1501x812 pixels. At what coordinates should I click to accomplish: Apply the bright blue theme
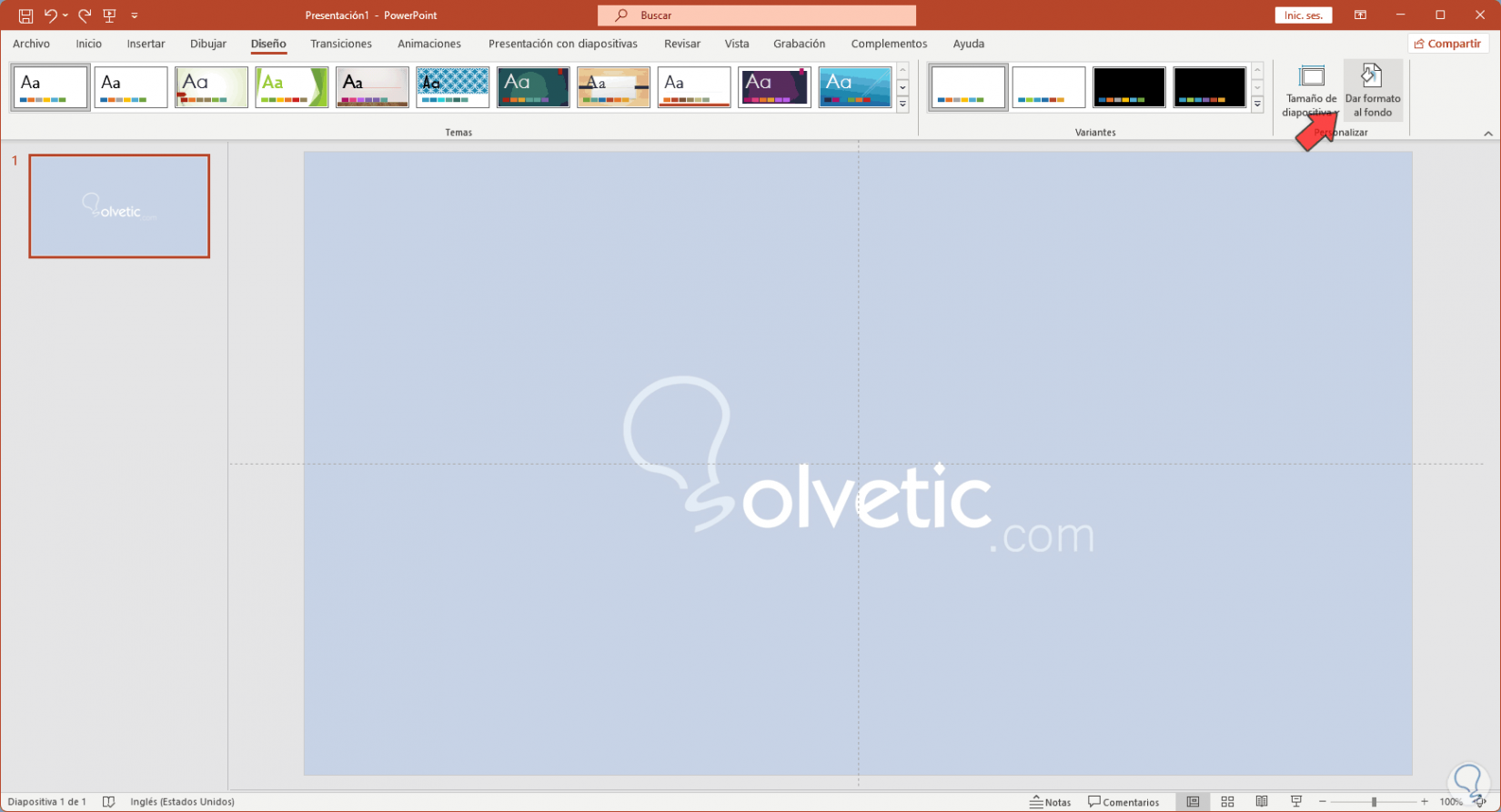(x=855, y=87)
